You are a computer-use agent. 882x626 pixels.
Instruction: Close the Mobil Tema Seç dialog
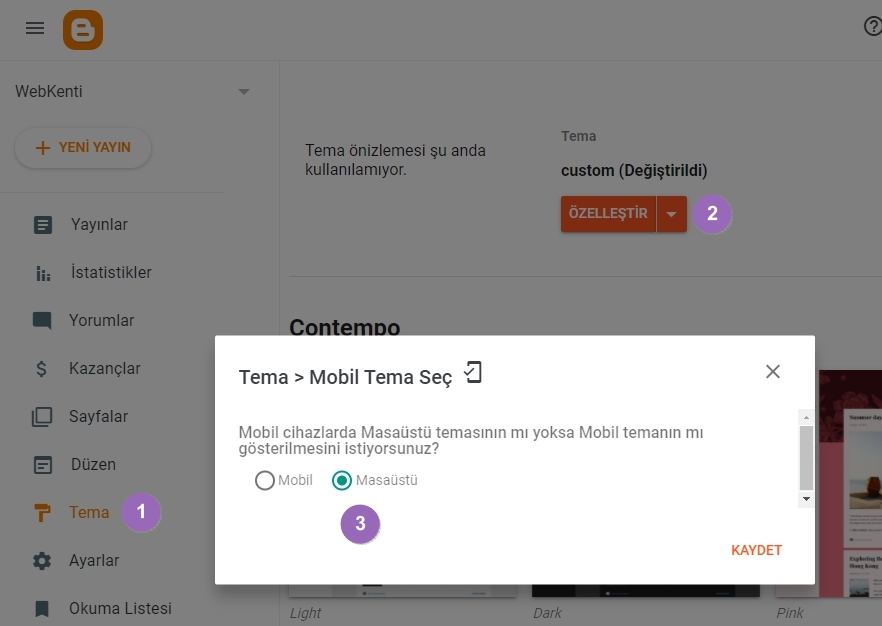(772, 372)
